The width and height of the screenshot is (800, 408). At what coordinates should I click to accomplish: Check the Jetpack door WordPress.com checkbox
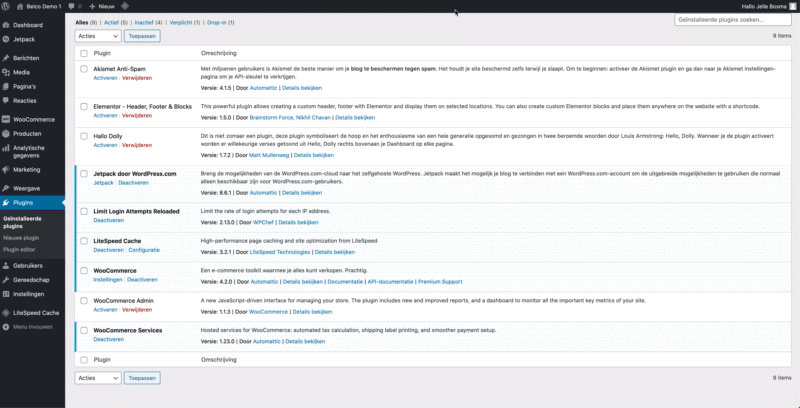tap(84, 174)
